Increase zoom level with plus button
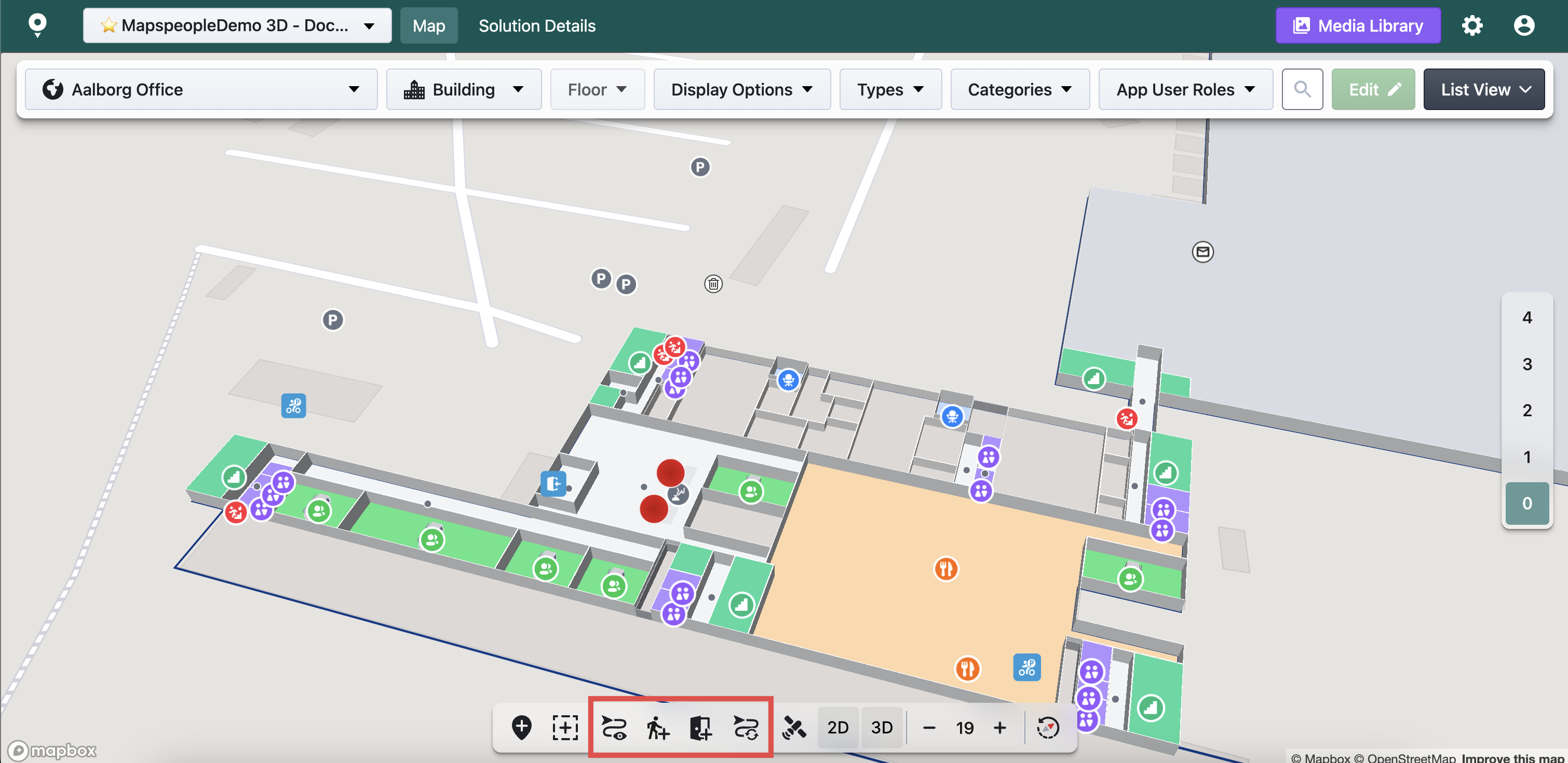 (999, 727)
